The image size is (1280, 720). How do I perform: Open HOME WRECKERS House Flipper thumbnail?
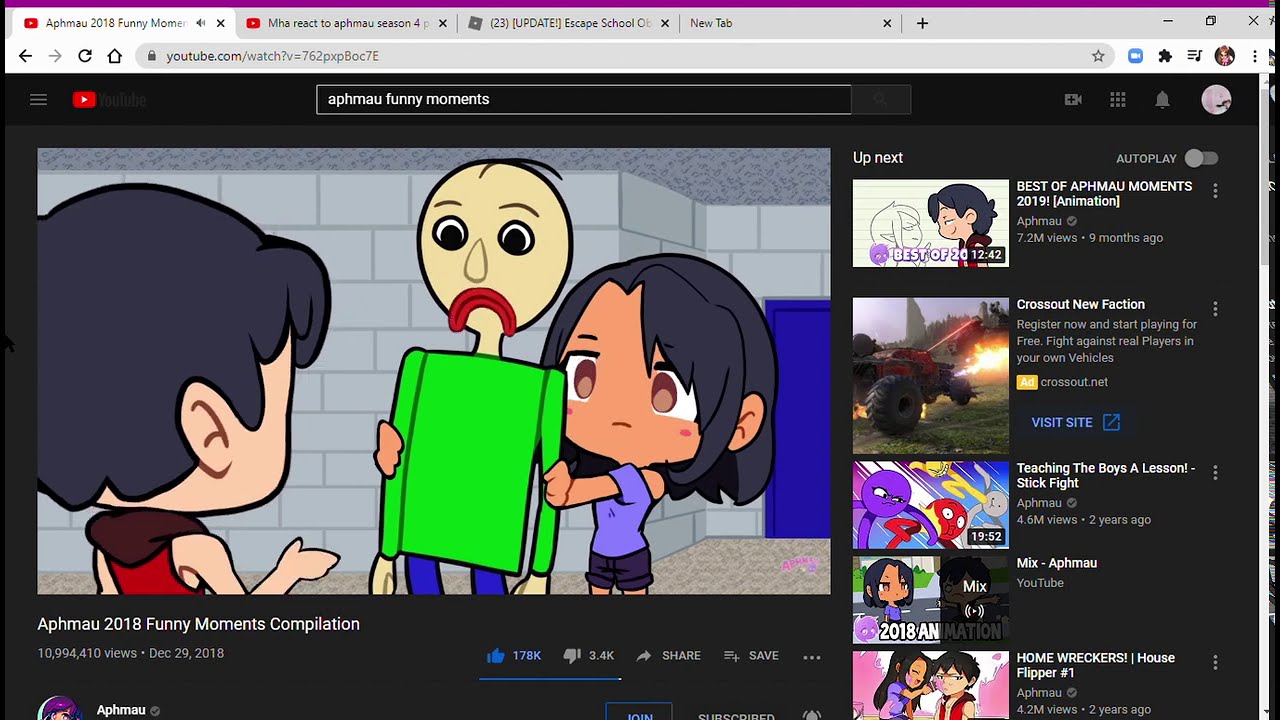tap(931, 686)
